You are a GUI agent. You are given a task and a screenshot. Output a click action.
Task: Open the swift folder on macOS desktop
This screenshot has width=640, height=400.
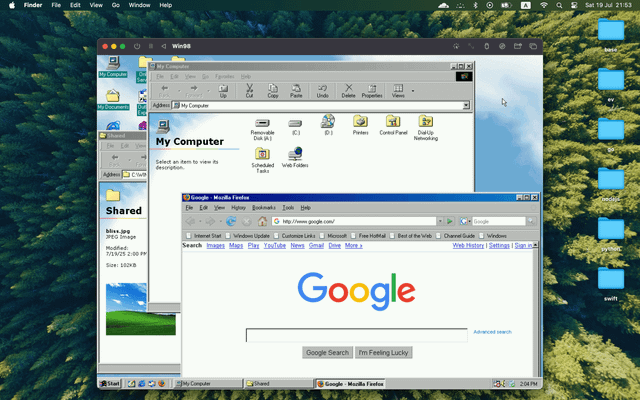pyautogui.click(x=611, y=284)
